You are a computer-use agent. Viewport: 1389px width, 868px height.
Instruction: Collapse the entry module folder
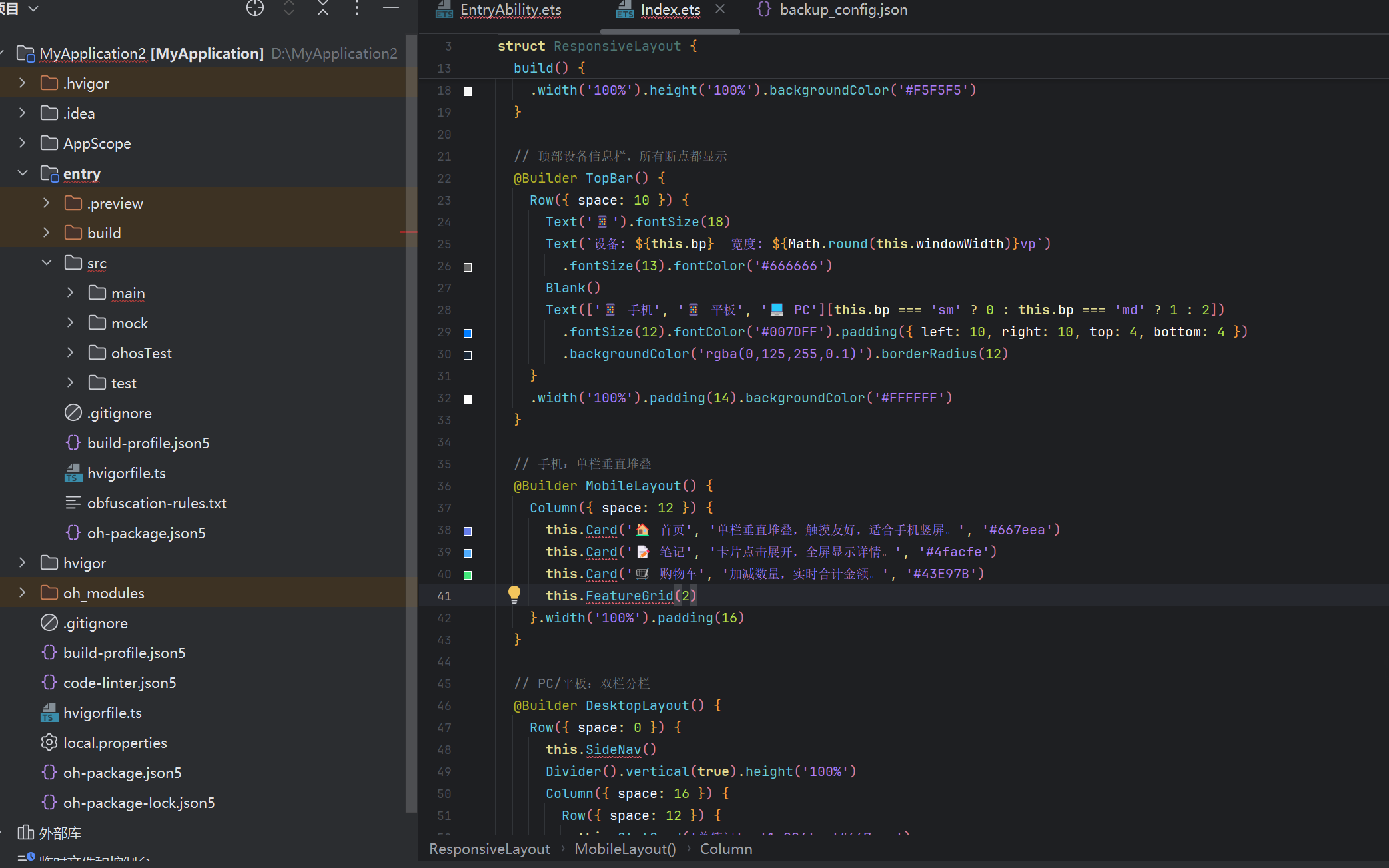pos(23,173)
